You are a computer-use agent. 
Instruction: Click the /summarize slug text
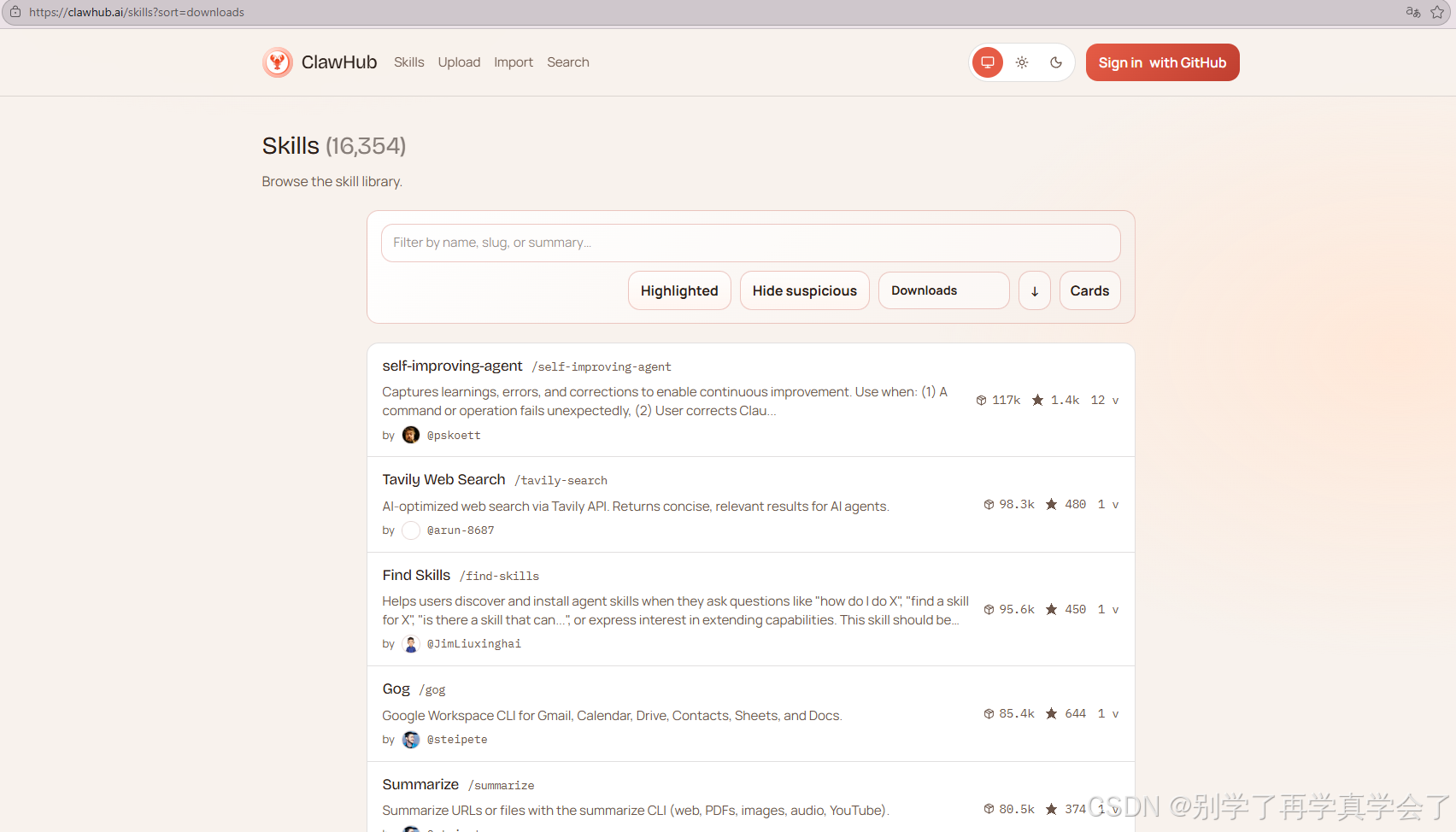click(x=501, y=786)
